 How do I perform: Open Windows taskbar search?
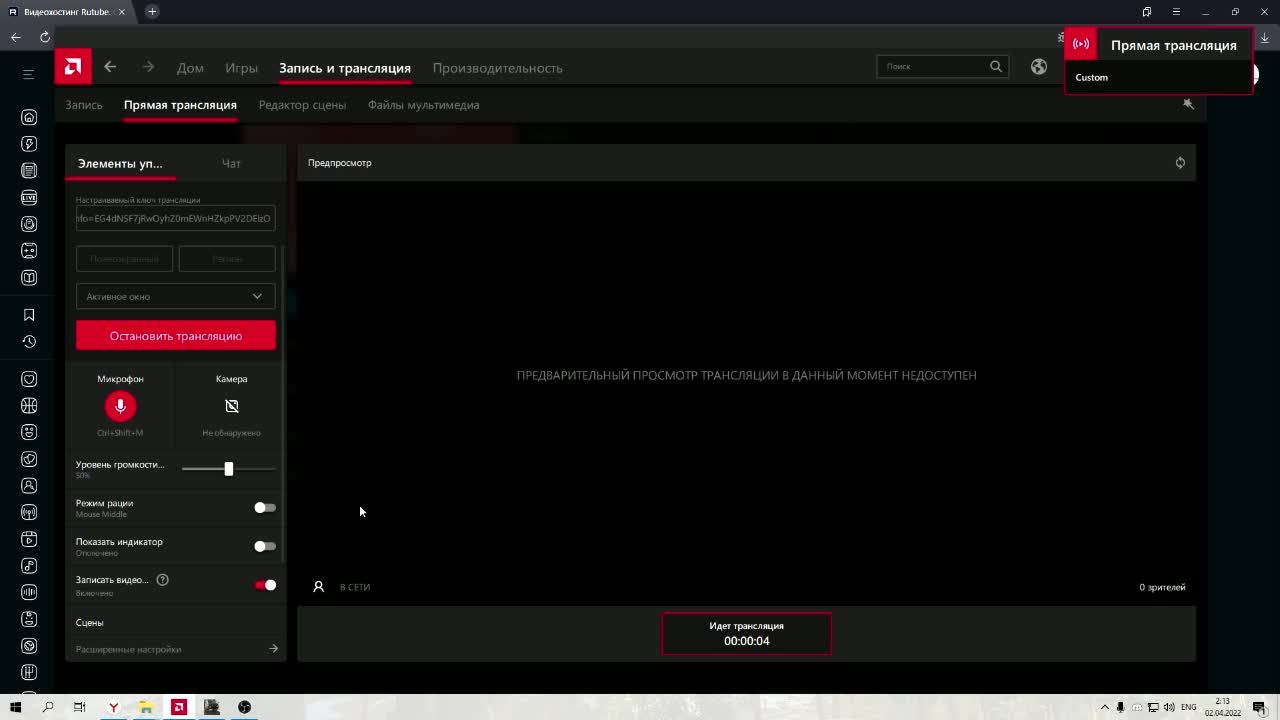click(x=47, y=707)
